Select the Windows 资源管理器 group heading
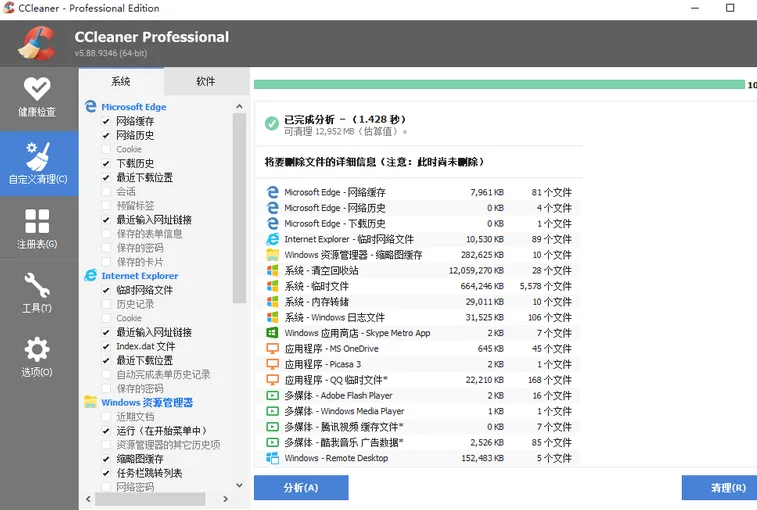 pyautogui.click(x=147, y=402)
